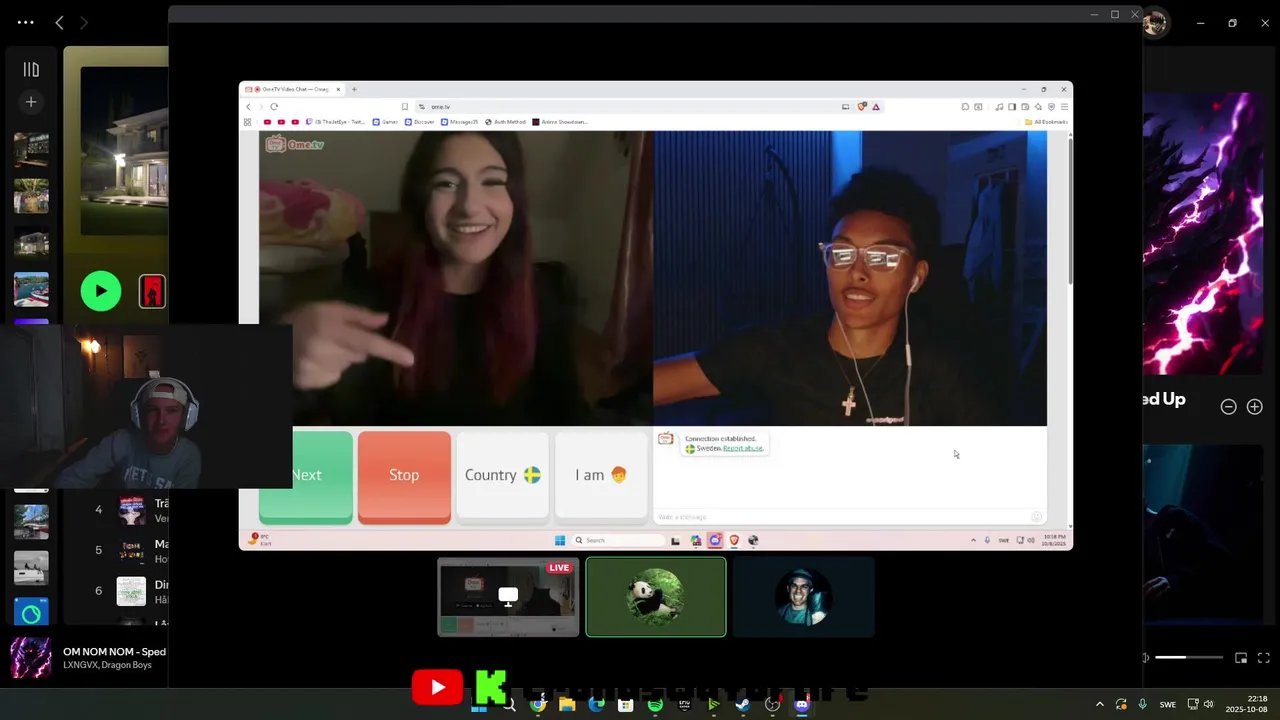Open Spotify Your Library icon
The width and height of the screenshot is (1280, 720).
tap(31, 69)
